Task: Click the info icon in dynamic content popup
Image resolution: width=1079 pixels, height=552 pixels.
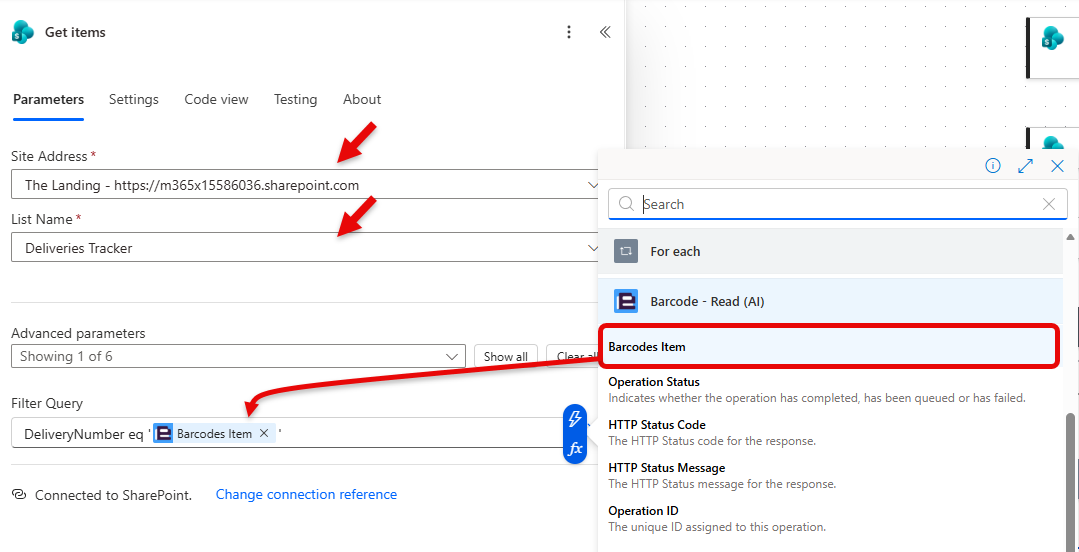Action: (x=993, y=166)
